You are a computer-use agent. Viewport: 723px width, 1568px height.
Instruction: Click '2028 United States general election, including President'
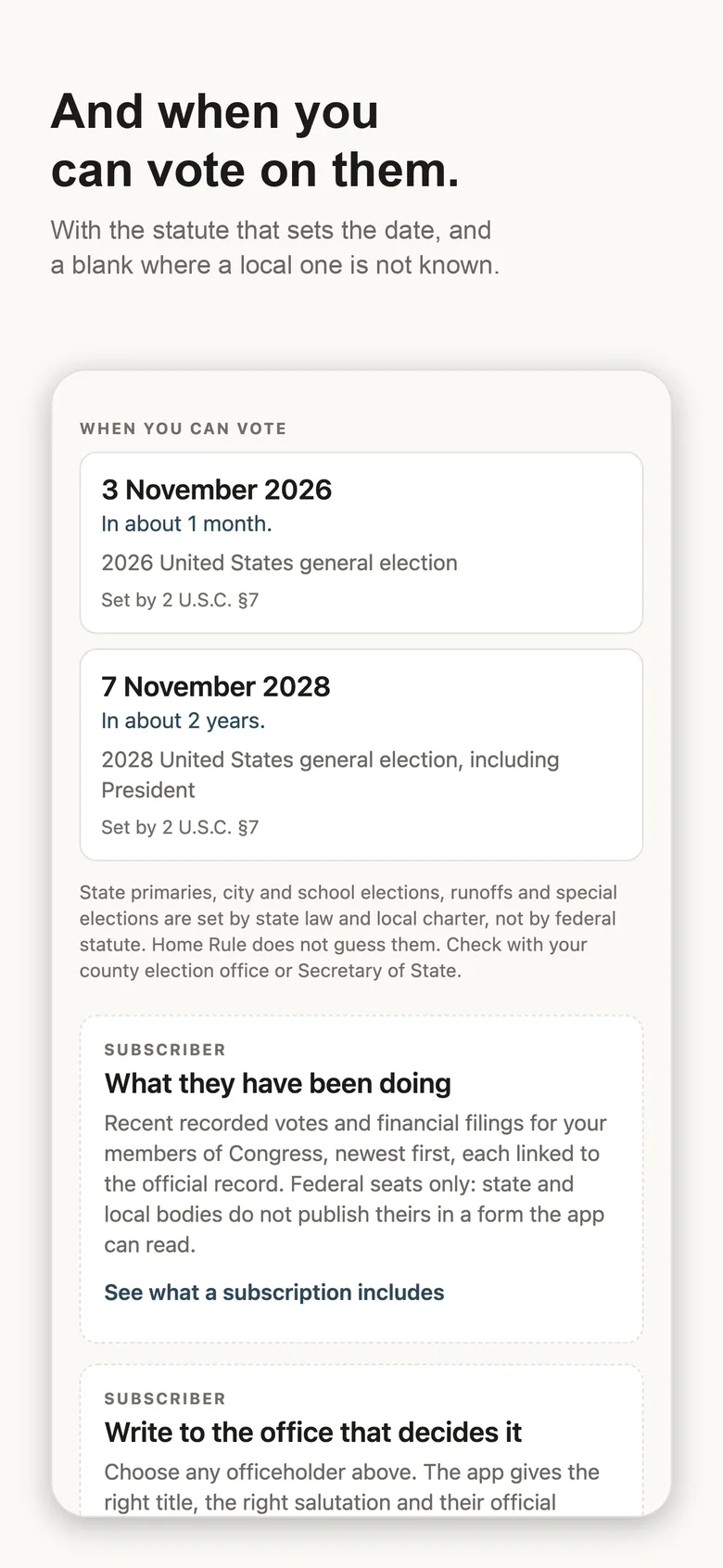pos(330,775)
